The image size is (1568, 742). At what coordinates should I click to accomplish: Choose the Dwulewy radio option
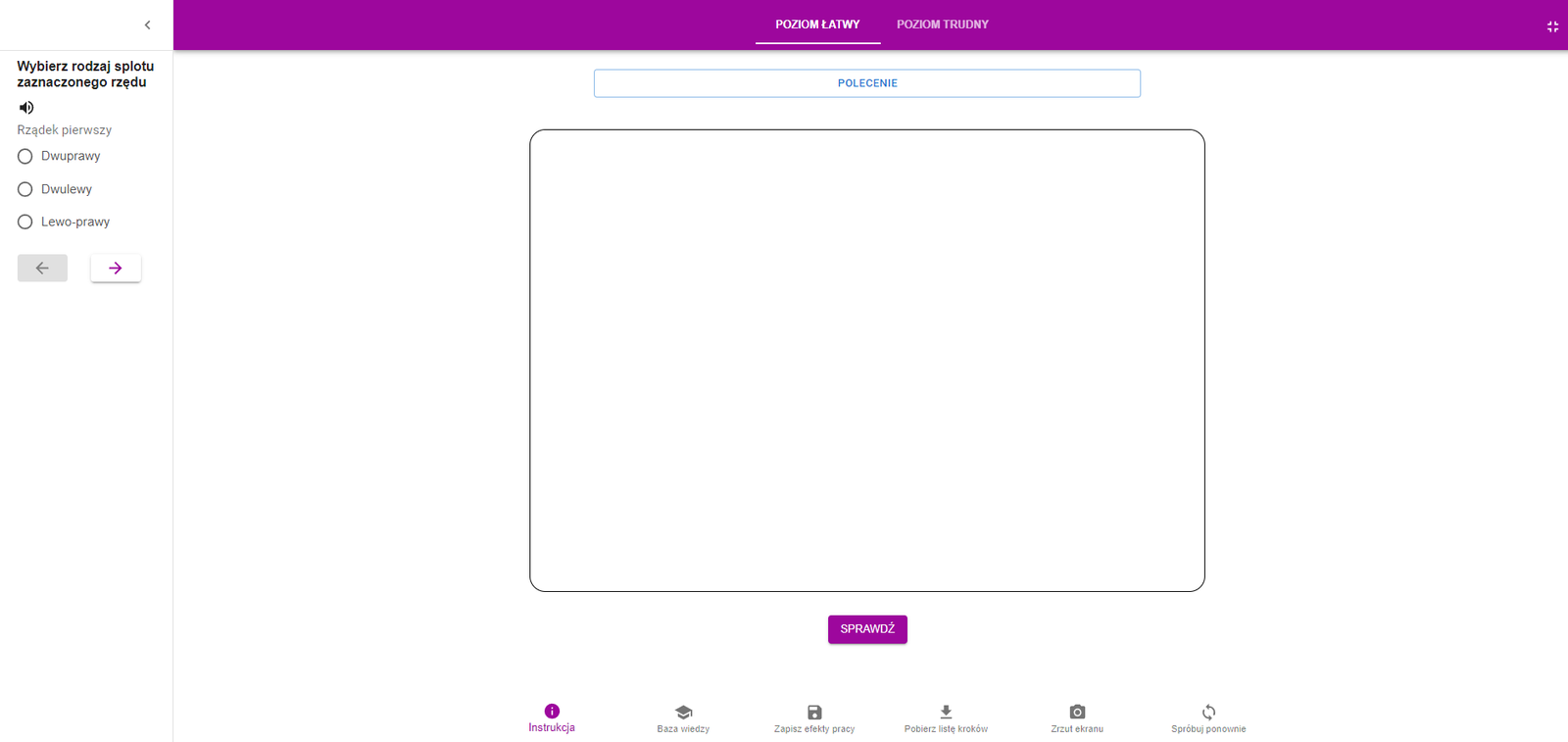click(x=25, y=189)
